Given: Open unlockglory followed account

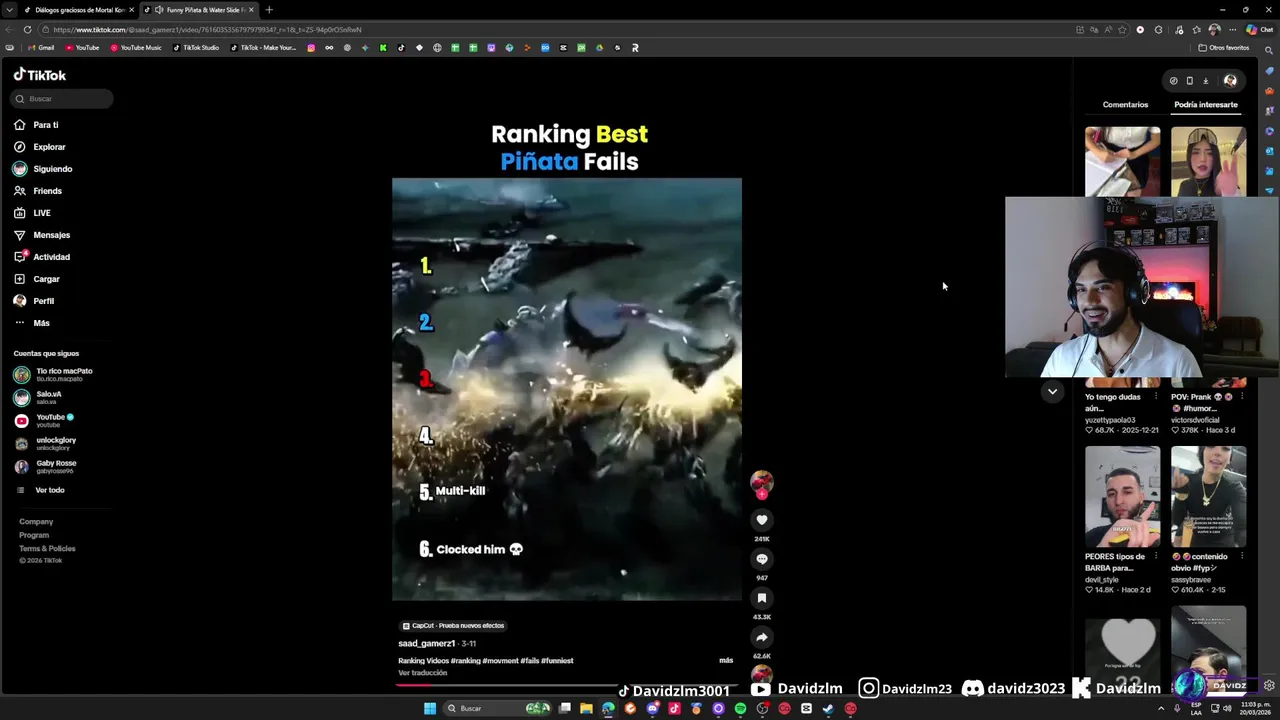Looking at the screenshot, I should click(45, 443).
